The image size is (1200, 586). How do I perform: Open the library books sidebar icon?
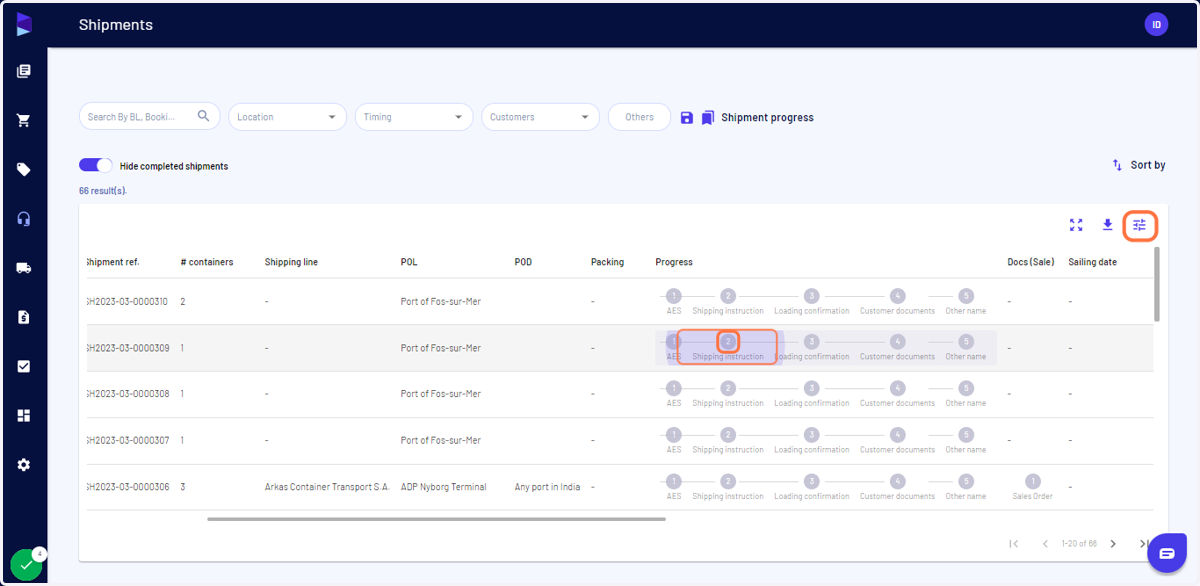[24, 71]
